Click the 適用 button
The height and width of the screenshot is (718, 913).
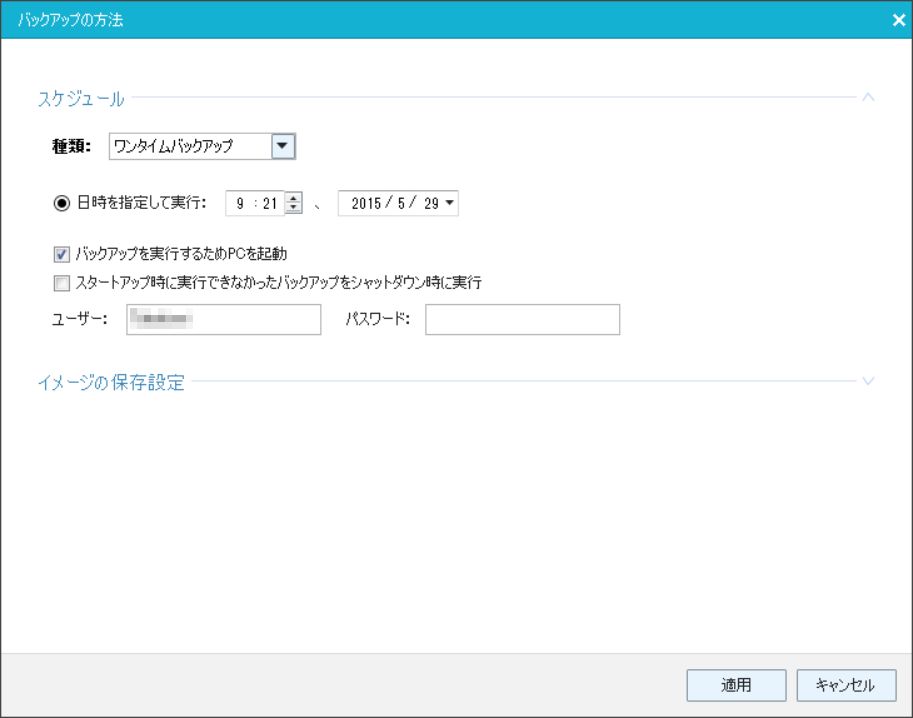(x=736, y=685)
